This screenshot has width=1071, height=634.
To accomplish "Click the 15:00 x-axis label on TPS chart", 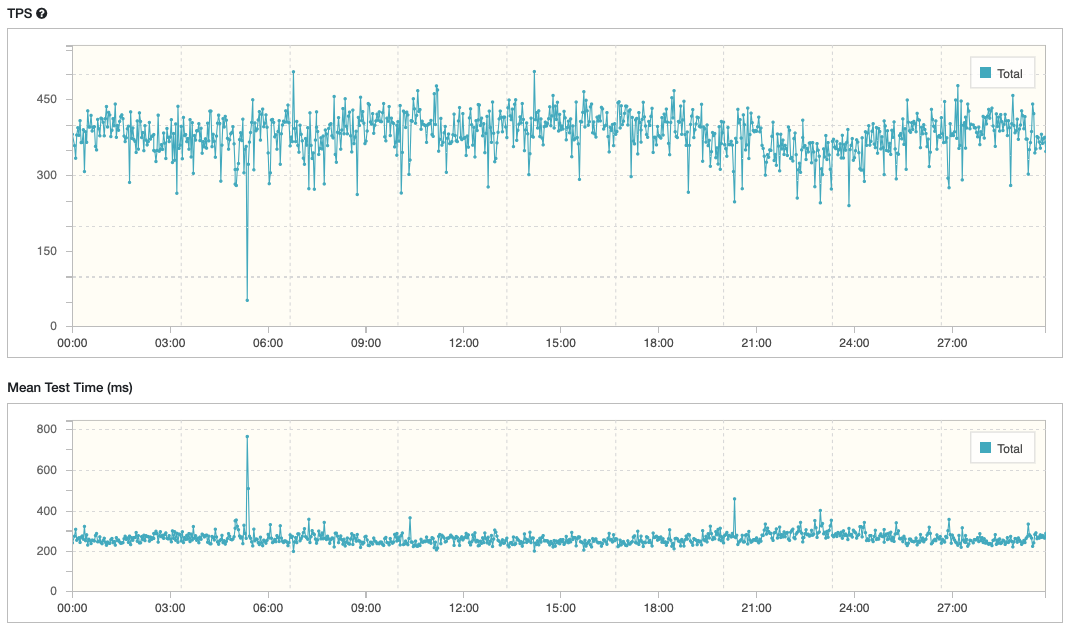I will [561, 343].
